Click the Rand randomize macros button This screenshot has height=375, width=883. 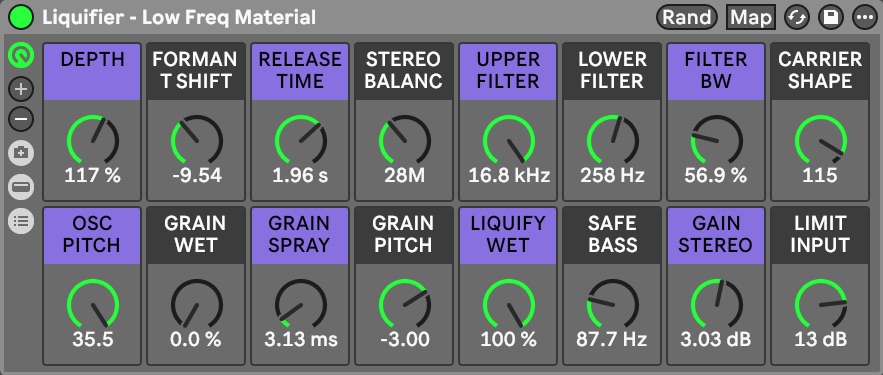686,17
